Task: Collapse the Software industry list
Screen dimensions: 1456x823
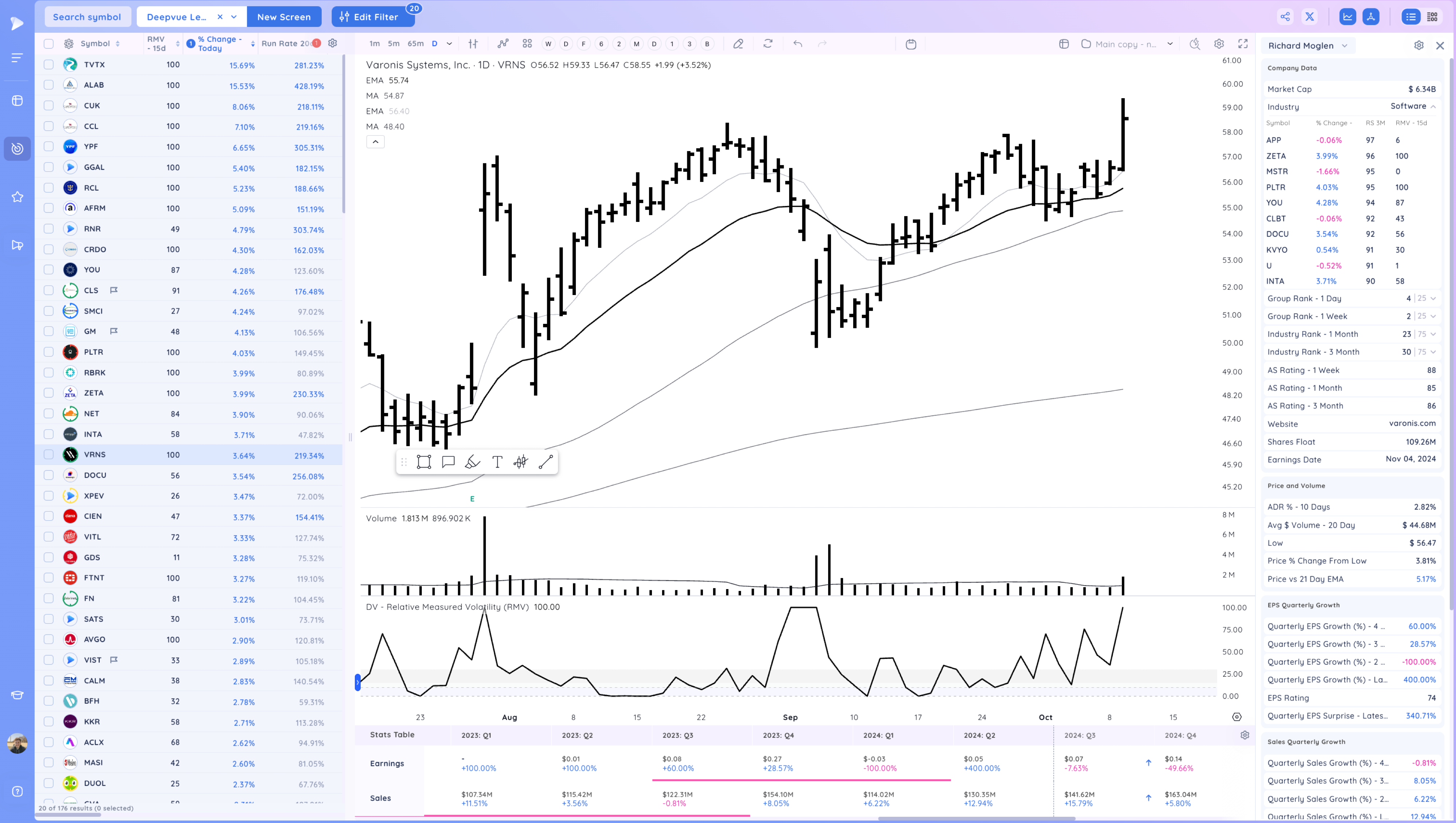Action: (1433, 106)
